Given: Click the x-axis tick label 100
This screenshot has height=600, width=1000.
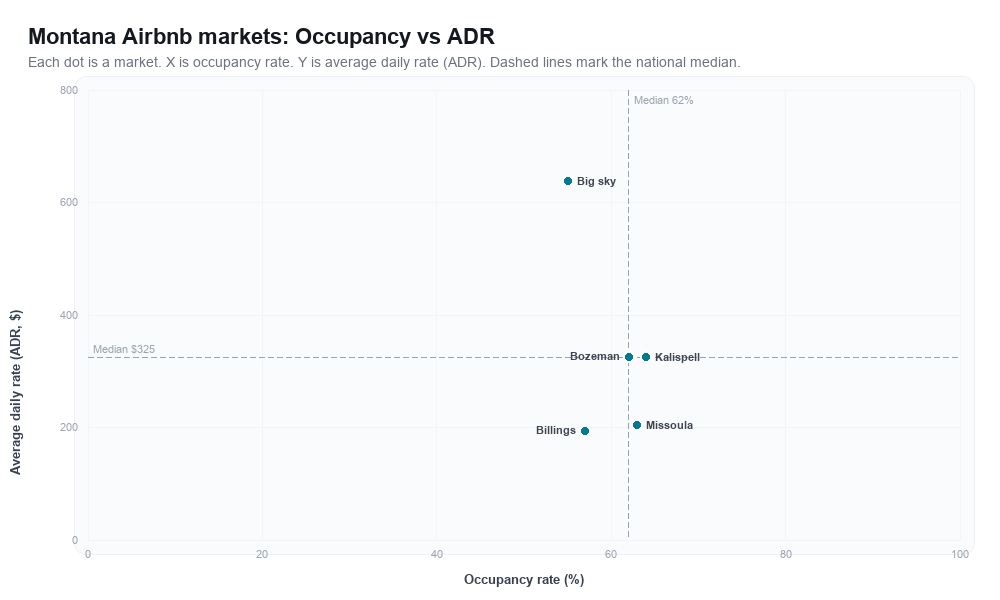Looking at the screenshot, I should pos(960,555).
